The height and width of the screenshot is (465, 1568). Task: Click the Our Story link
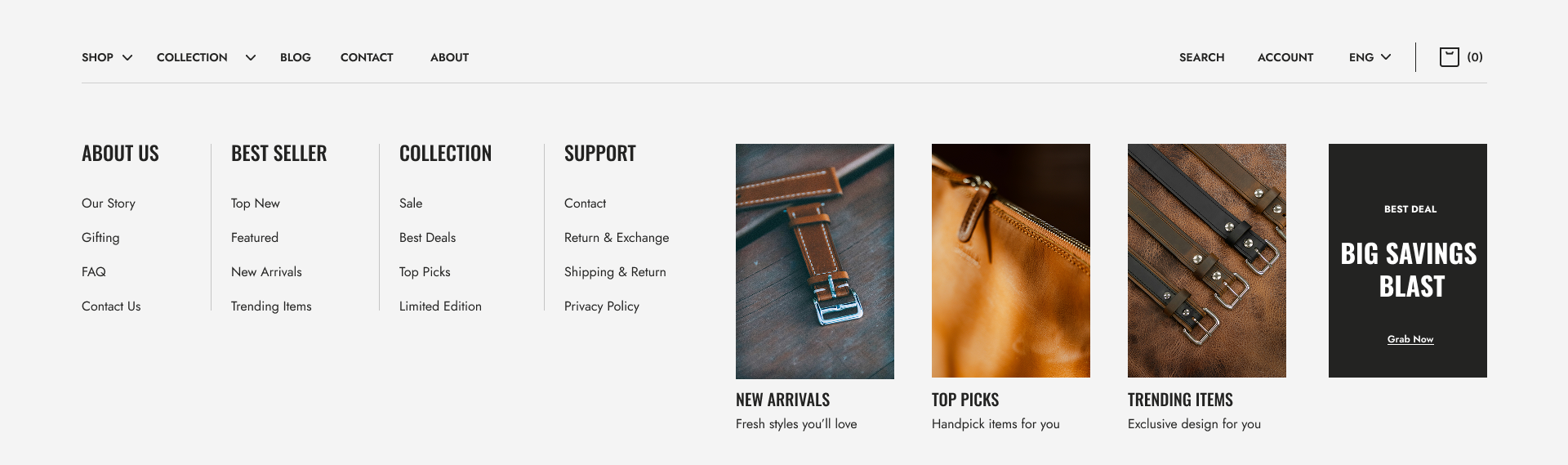click(109, 203)
